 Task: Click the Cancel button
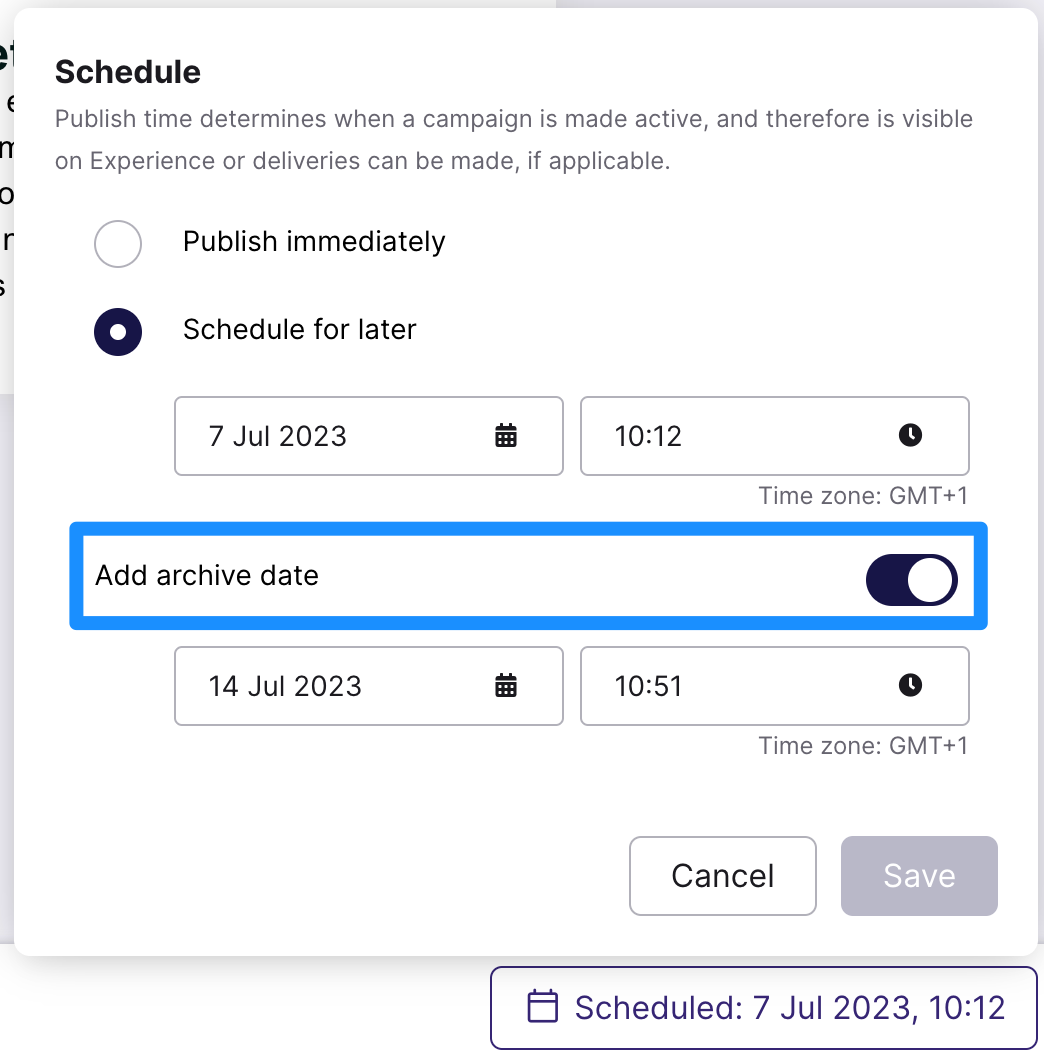tap(723, 876)
